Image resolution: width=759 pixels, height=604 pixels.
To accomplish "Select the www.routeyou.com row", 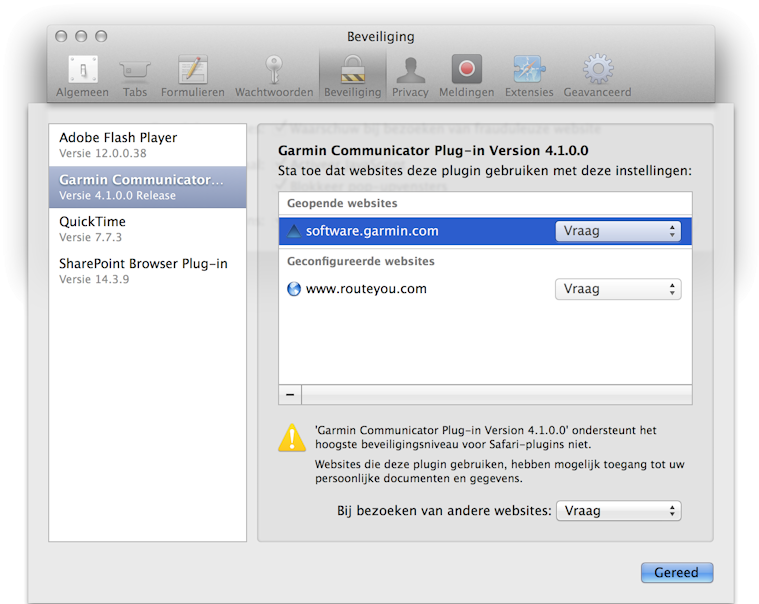I will tap(485, 289).
